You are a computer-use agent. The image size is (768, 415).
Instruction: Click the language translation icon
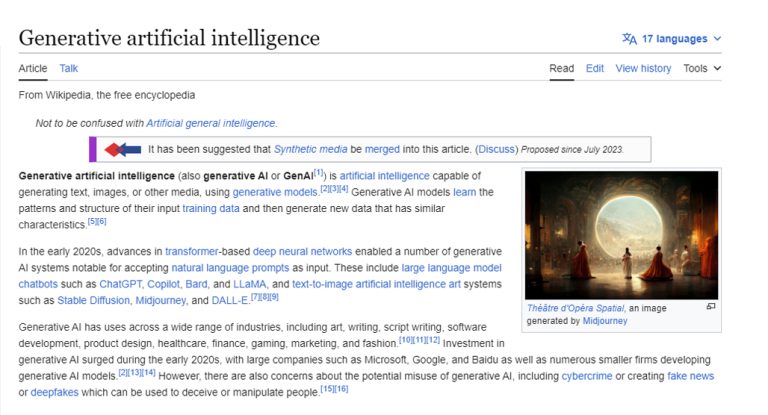[628, 39]
